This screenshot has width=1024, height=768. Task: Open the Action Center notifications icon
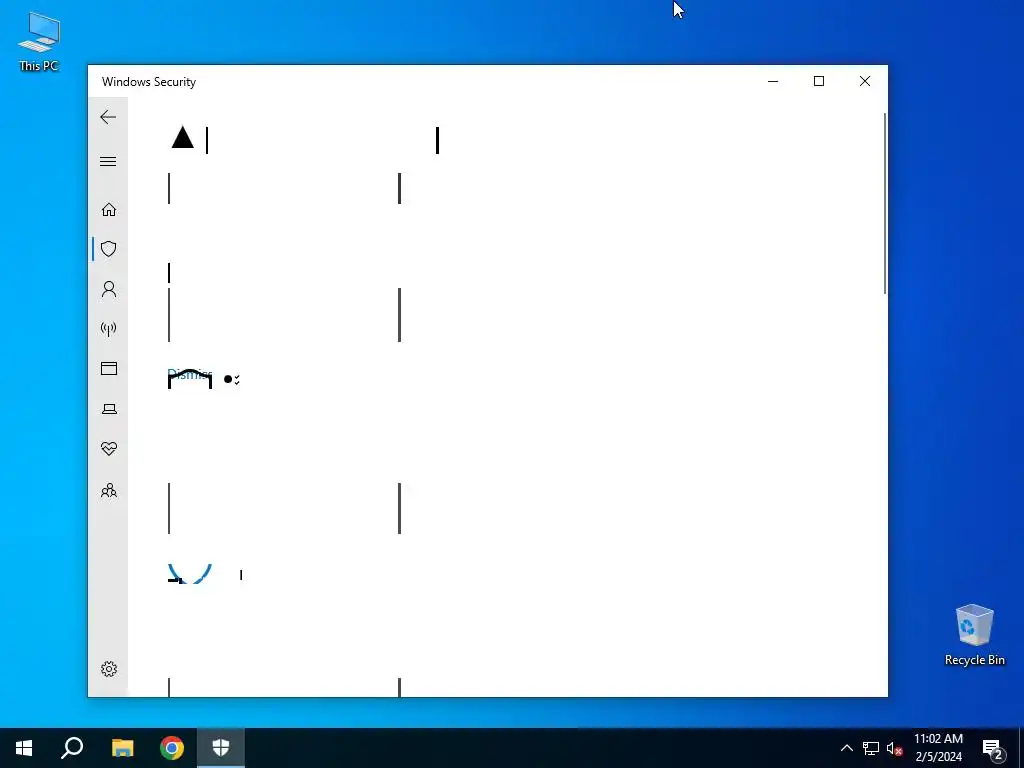tap(993, 748)
